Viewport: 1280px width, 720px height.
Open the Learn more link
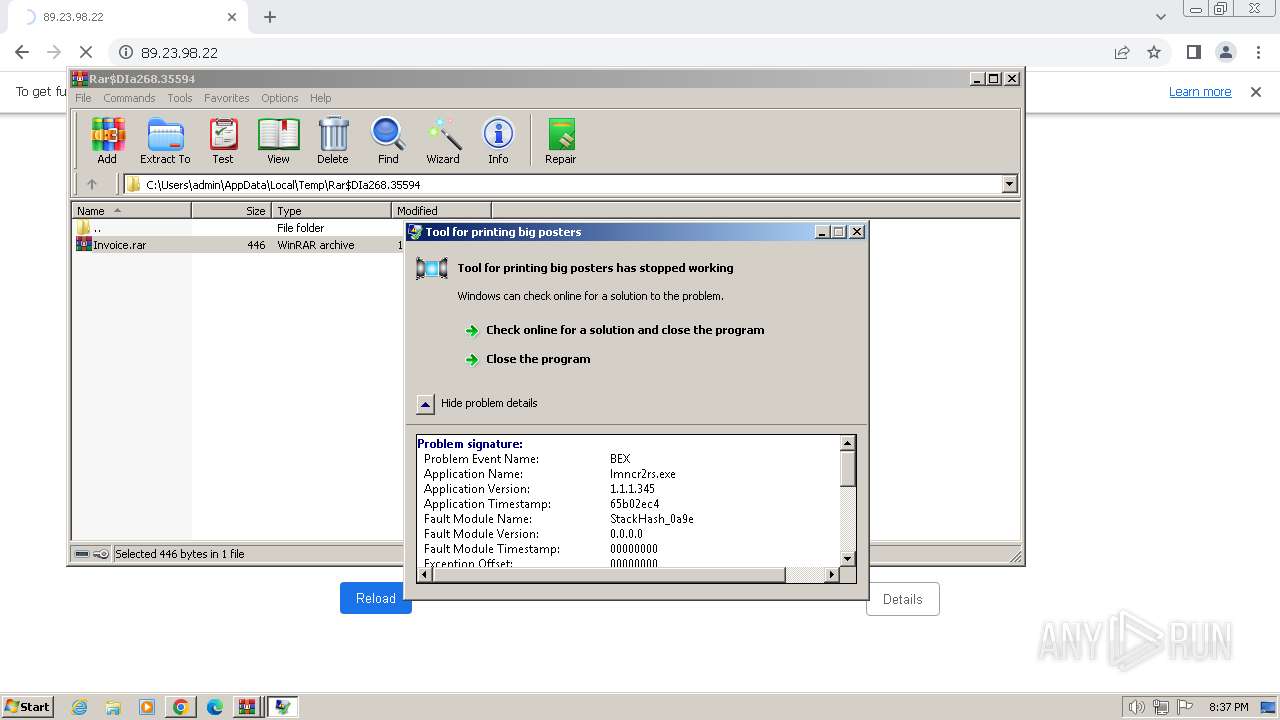1200,91
